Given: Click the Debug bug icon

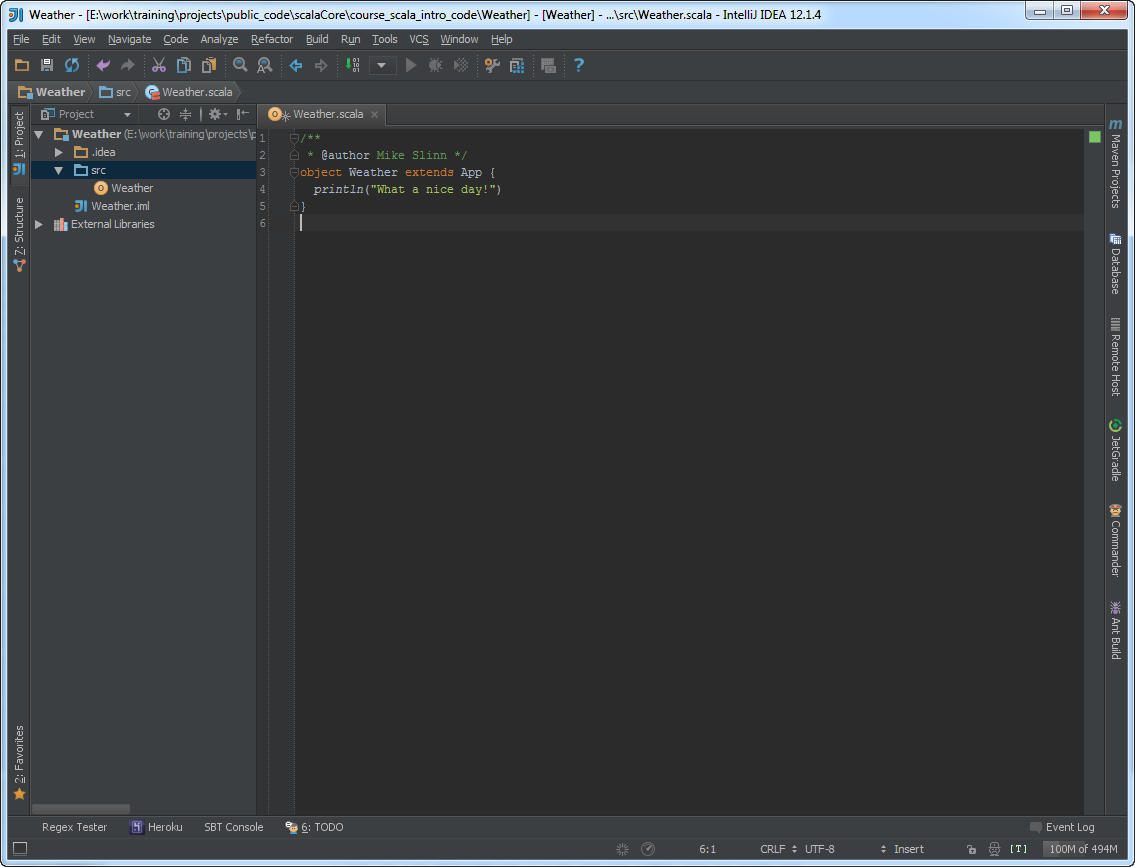Looking at the screenshot, I should click(435, 65).
